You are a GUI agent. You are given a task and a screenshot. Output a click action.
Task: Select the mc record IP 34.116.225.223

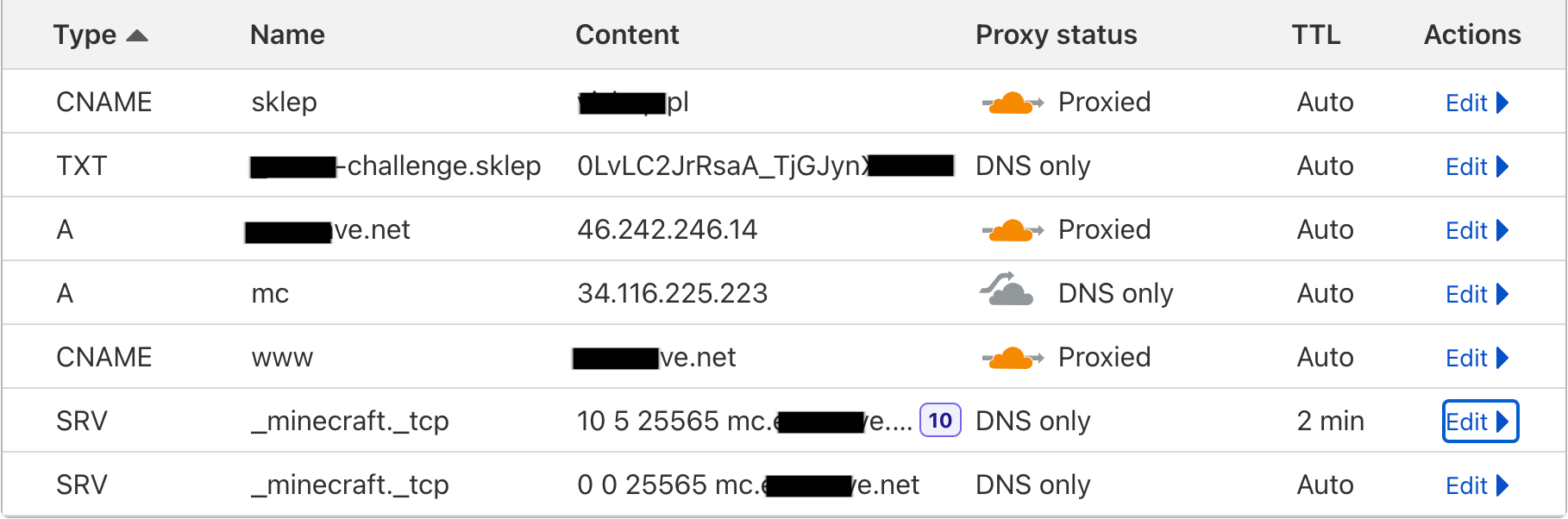[x=672, y=294]
